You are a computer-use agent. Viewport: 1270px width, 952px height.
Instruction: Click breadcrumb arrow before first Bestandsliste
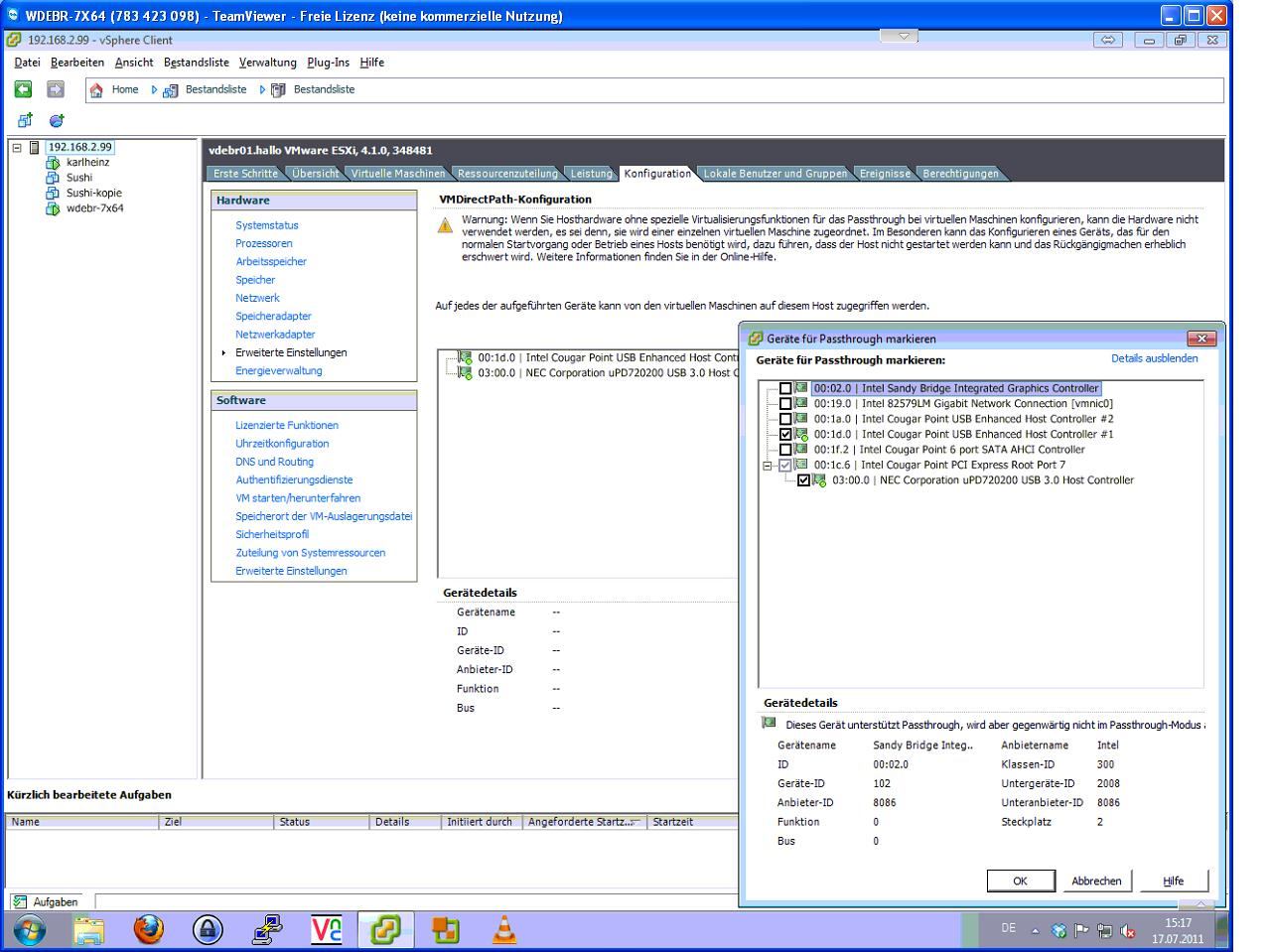click(154, 89)
